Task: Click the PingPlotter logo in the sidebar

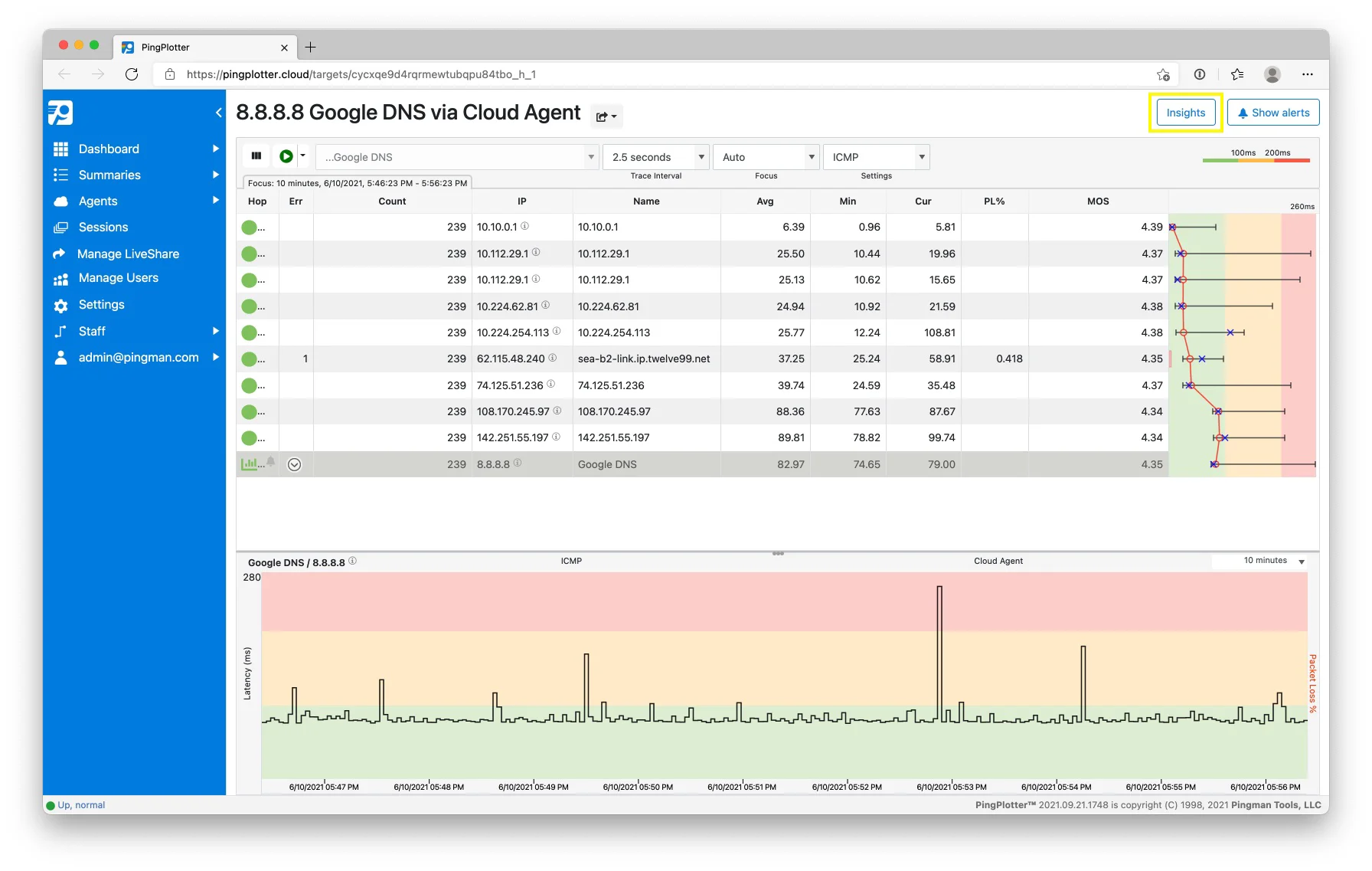Action: tap(60, 113)
